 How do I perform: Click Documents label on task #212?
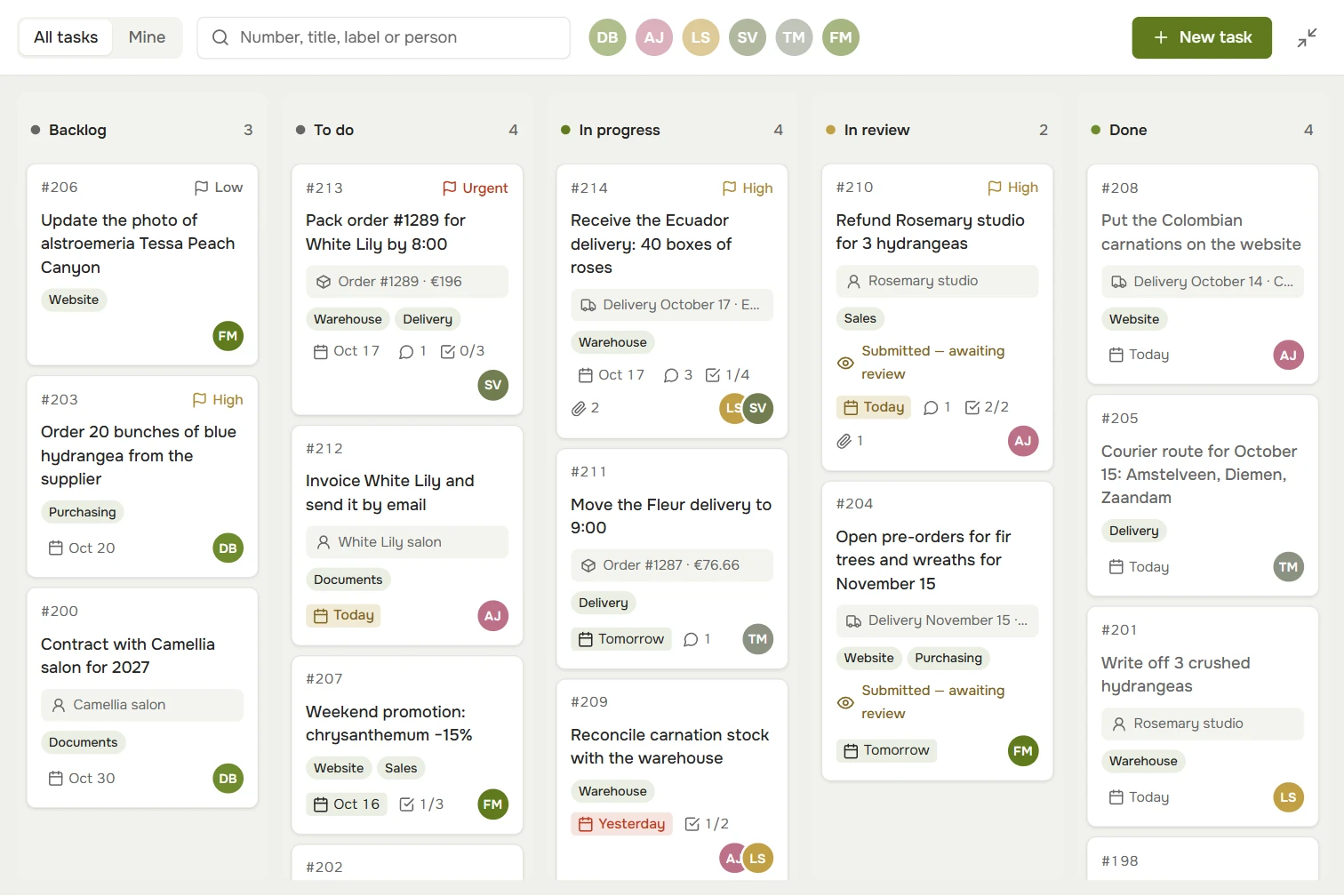click(x=348, y=580)
